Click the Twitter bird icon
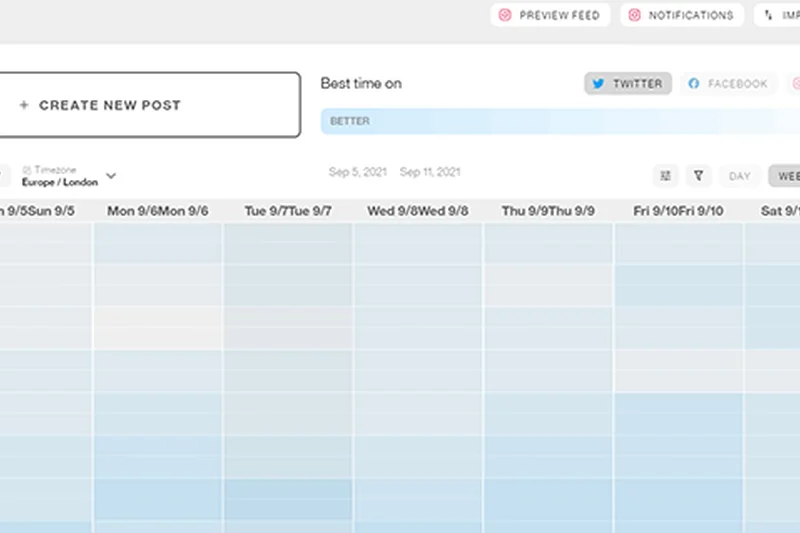 [599, 84]
